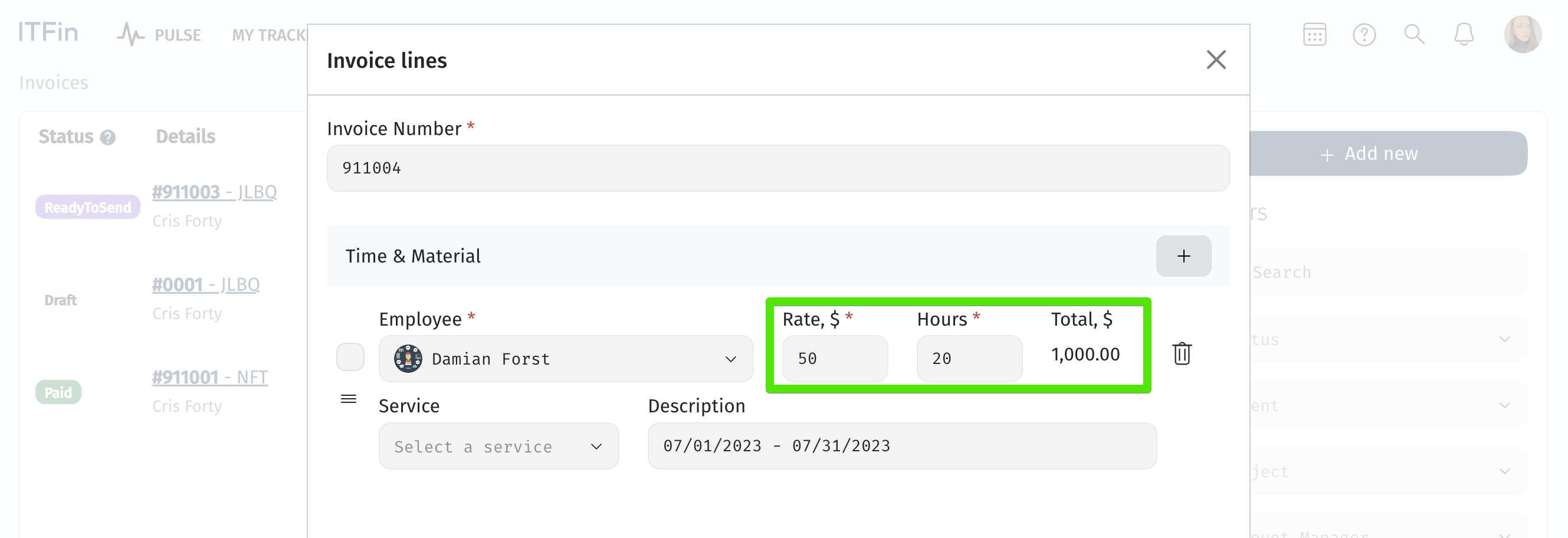Screen dimensions: 1568x538
Task: Click the Paid status badge
Action: 58,392
